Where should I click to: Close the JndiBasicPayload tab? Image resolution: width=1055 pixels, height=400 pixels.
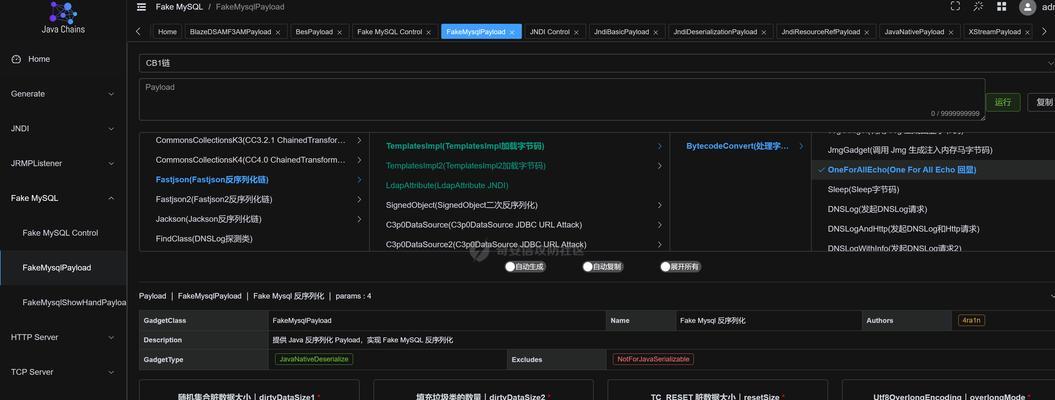[x=656, y=32]
